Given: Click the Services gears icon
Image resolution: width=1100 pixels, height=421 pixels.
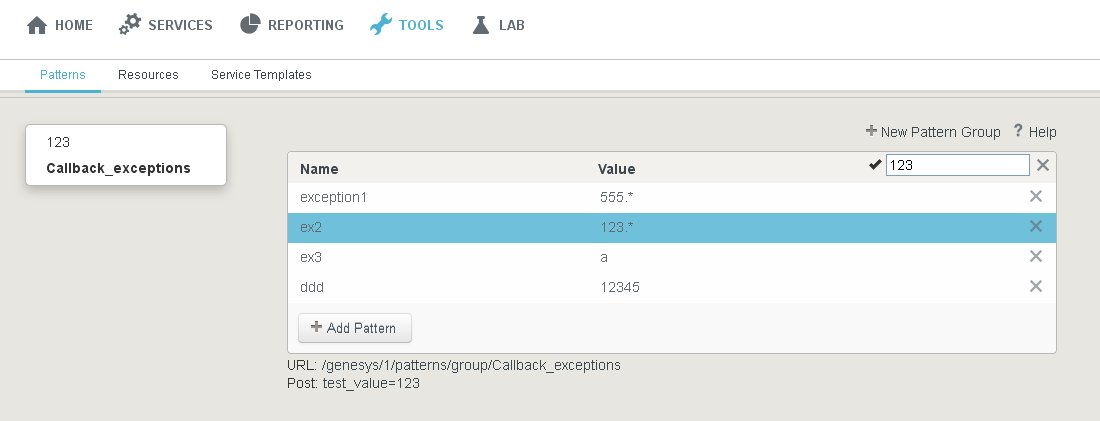Looking at the screenshot, I should coord(130,26).
